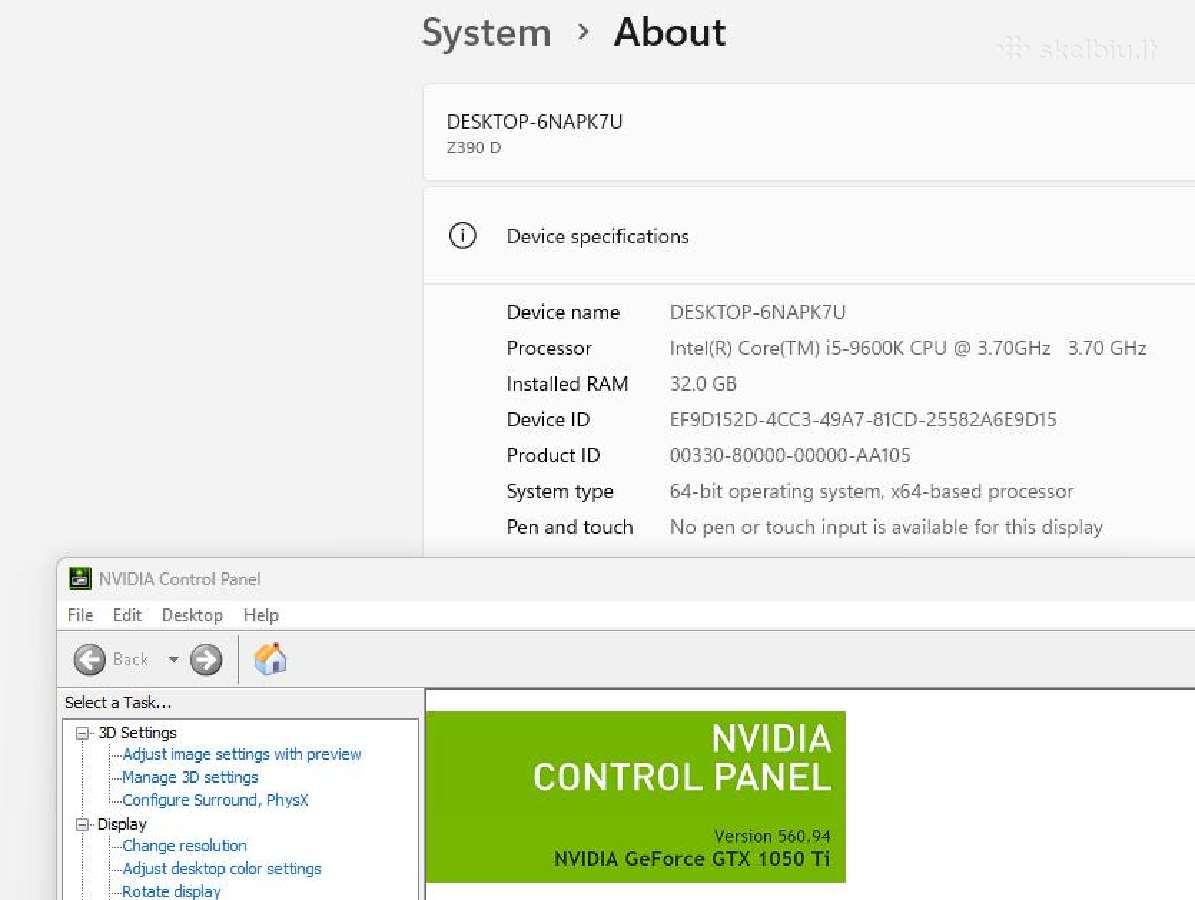
Task: Click the NVIDIA GeForce GTX 1050 Ti text
Action: tap(692, 859)
